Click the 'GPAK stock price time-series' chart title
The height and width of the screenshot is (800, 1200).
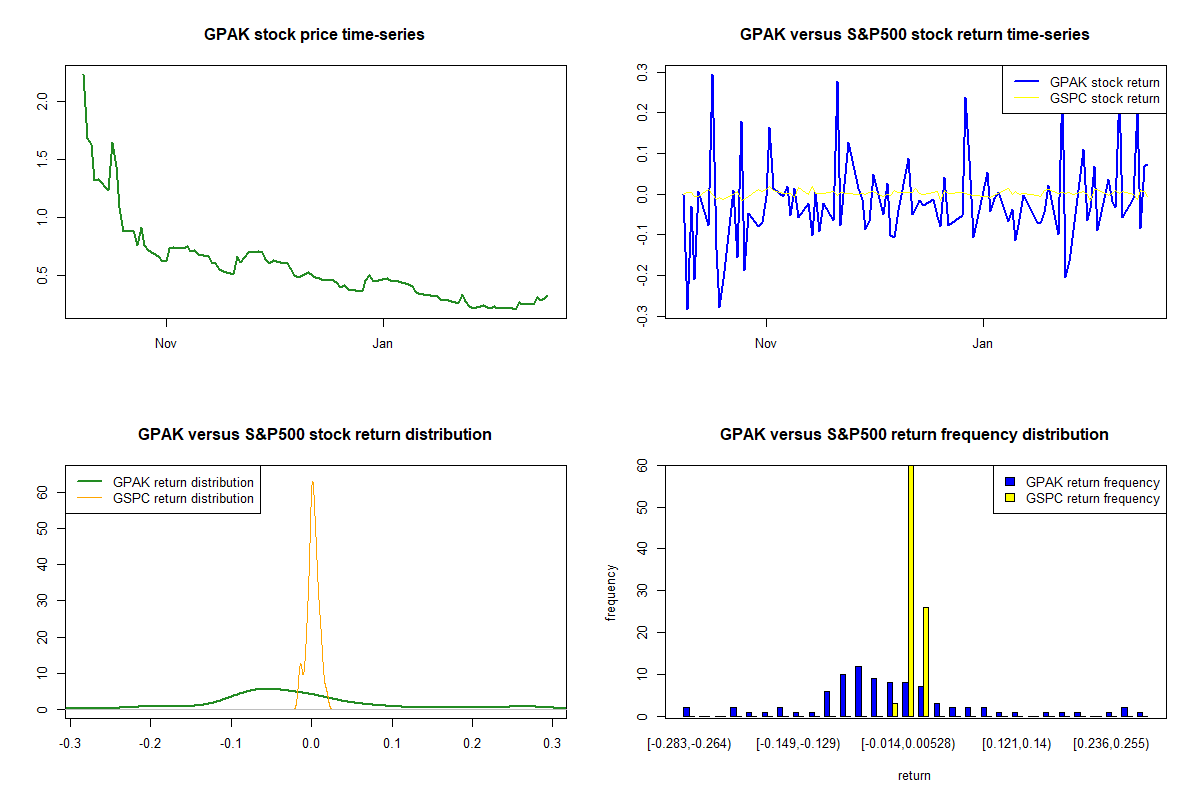(x=315, y=35)
